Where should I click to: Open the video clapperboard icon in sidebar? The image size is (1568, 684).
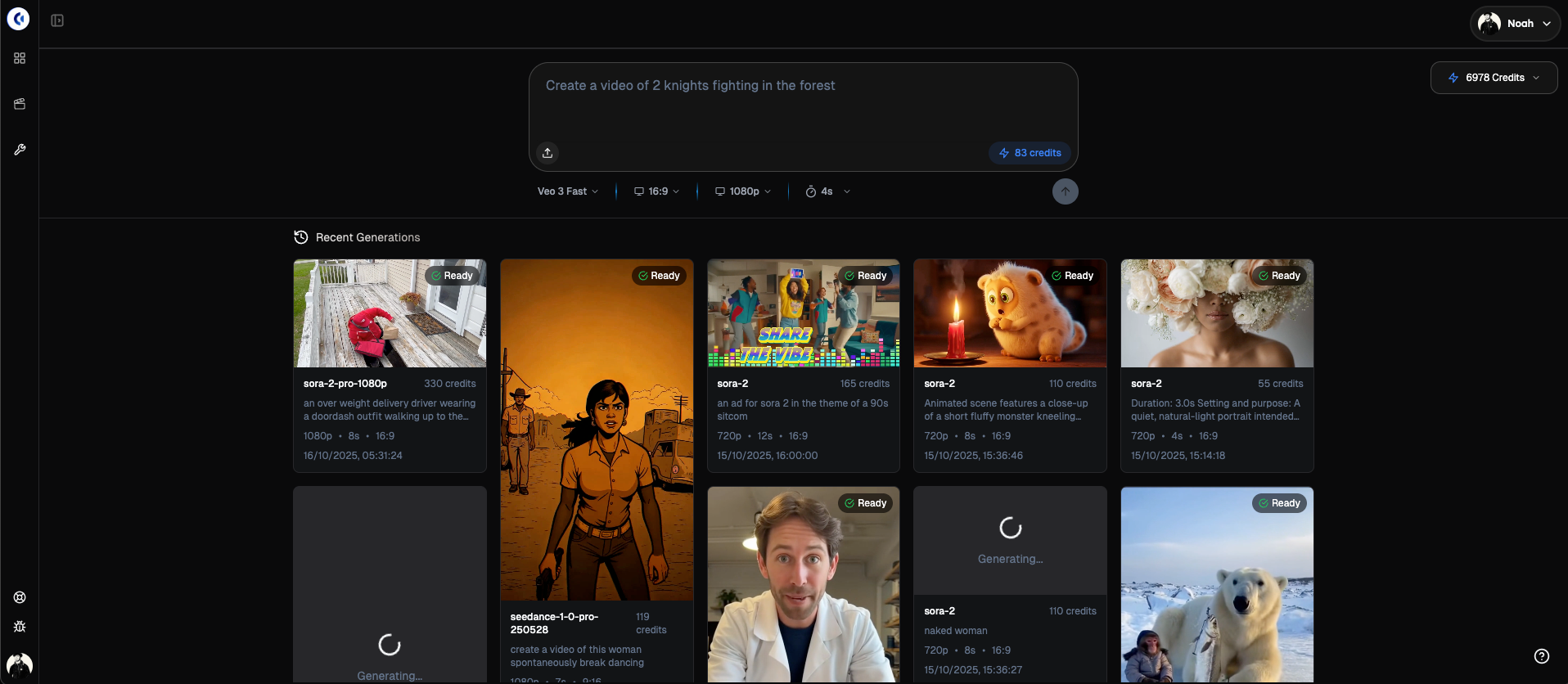(20, 104)
